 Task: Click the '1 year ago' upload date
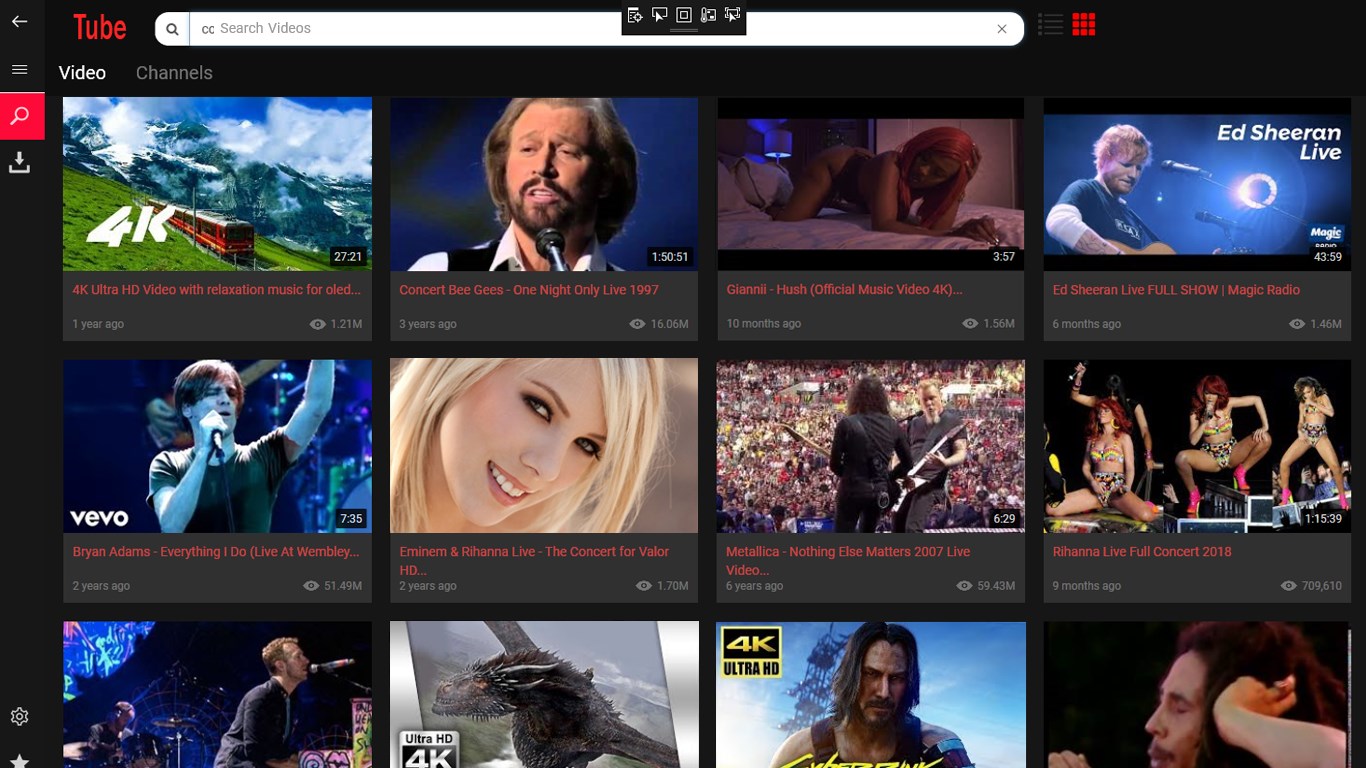pos(98,324)
